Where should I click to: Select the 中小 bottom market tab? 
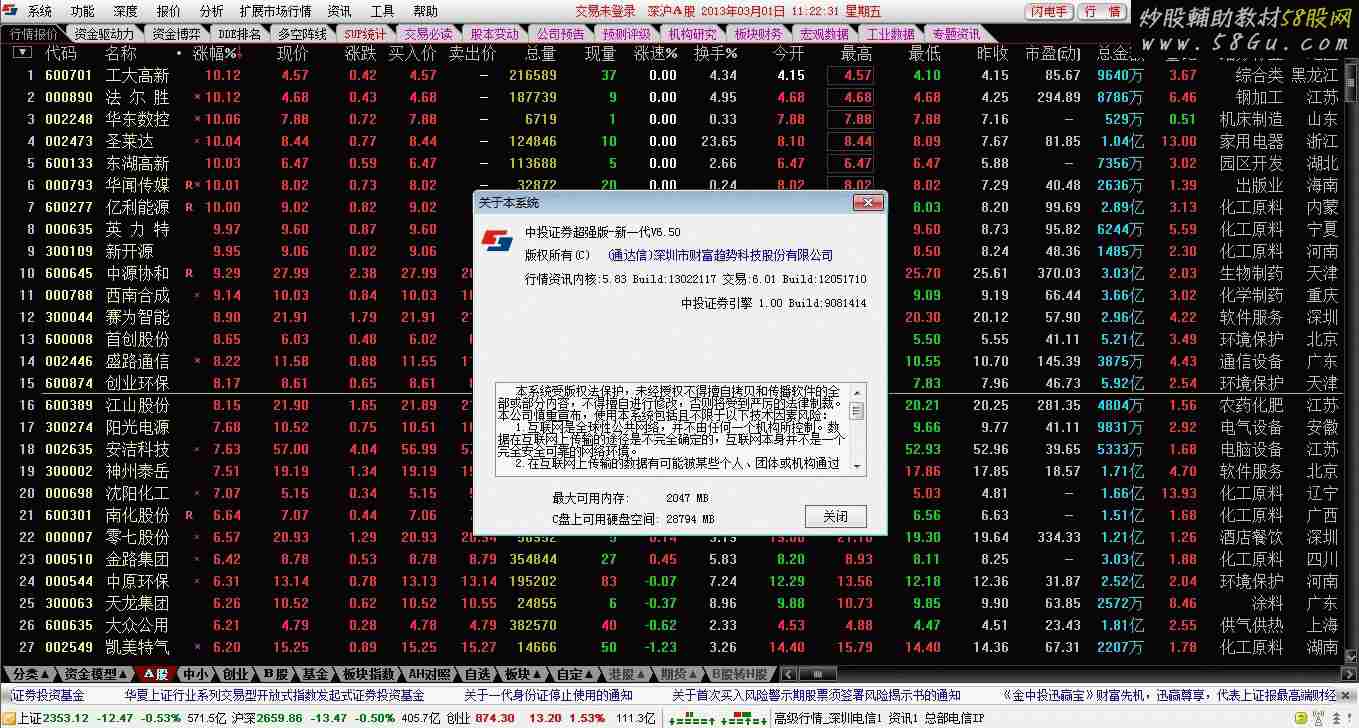click(196, 674)
